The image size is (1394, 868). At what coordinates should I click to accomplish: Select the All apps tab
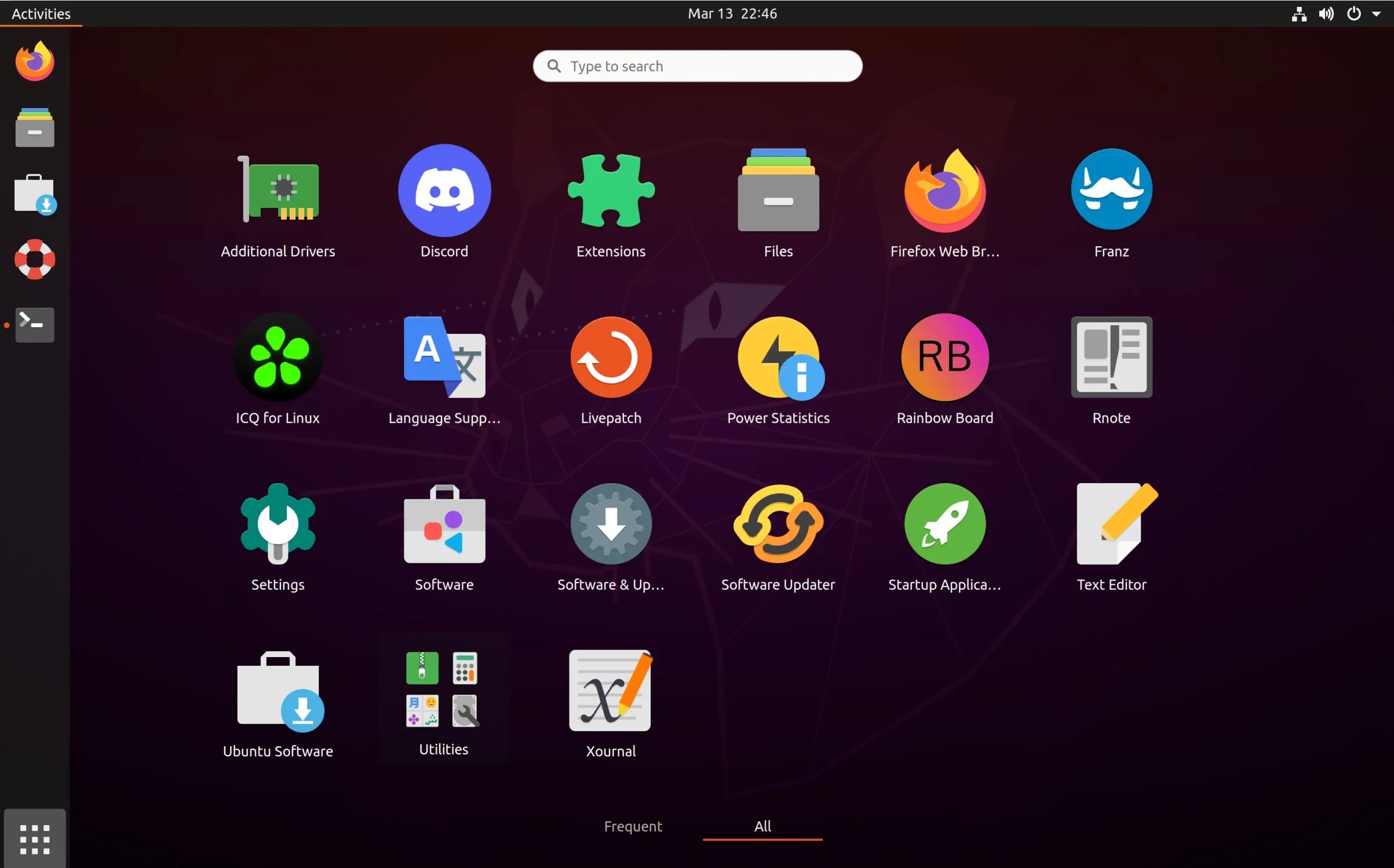click(x=762, y=826)
